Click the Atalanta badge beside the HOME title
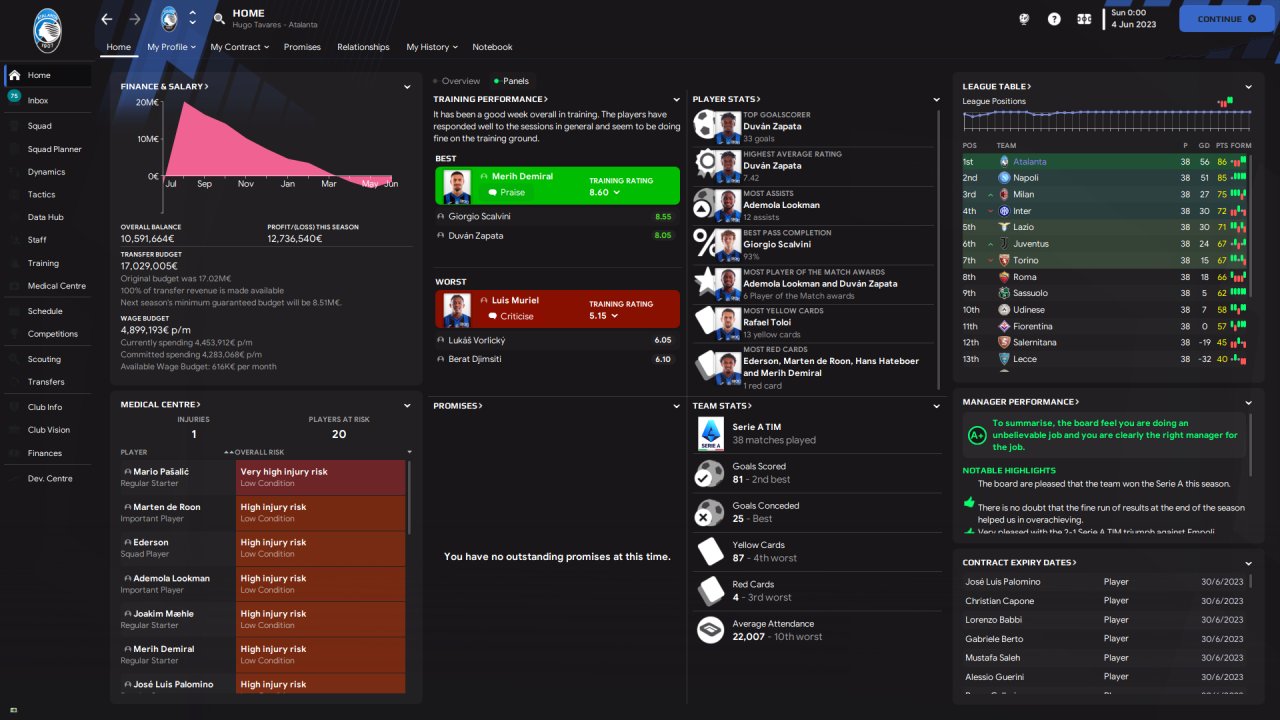This screenshot has height=720, width=1280. point(169,19)
